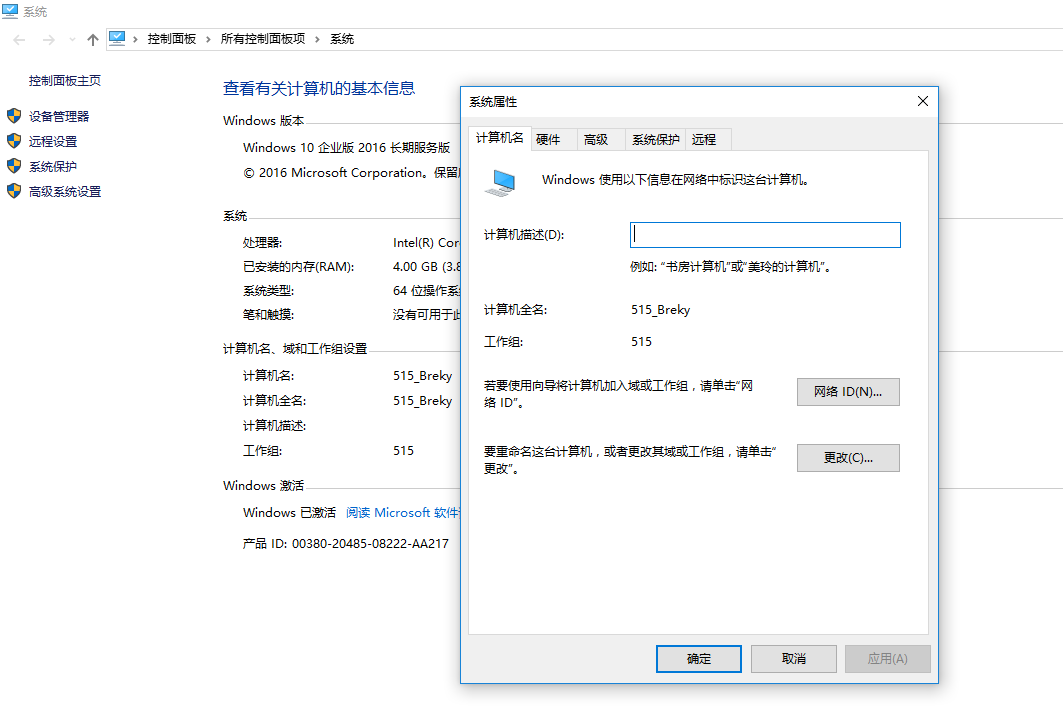Screen dimensions: 1063x716
Task: Expand chevron before 所有控制面板项 breadcrumb
Action: pos(208,39)
